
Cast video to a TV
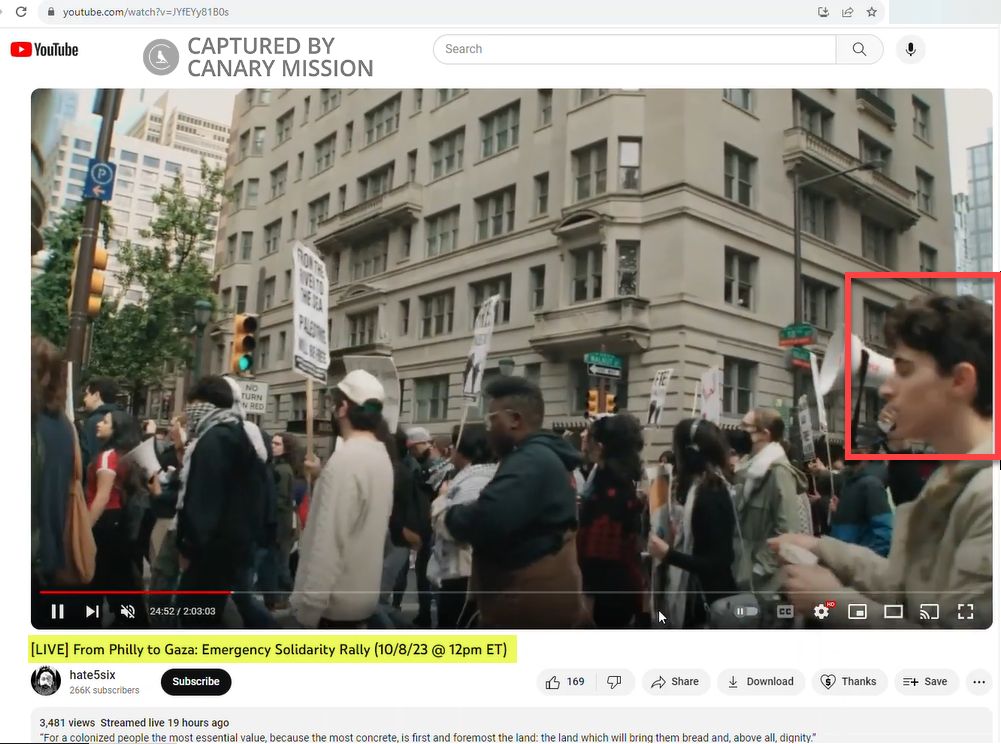929,611
